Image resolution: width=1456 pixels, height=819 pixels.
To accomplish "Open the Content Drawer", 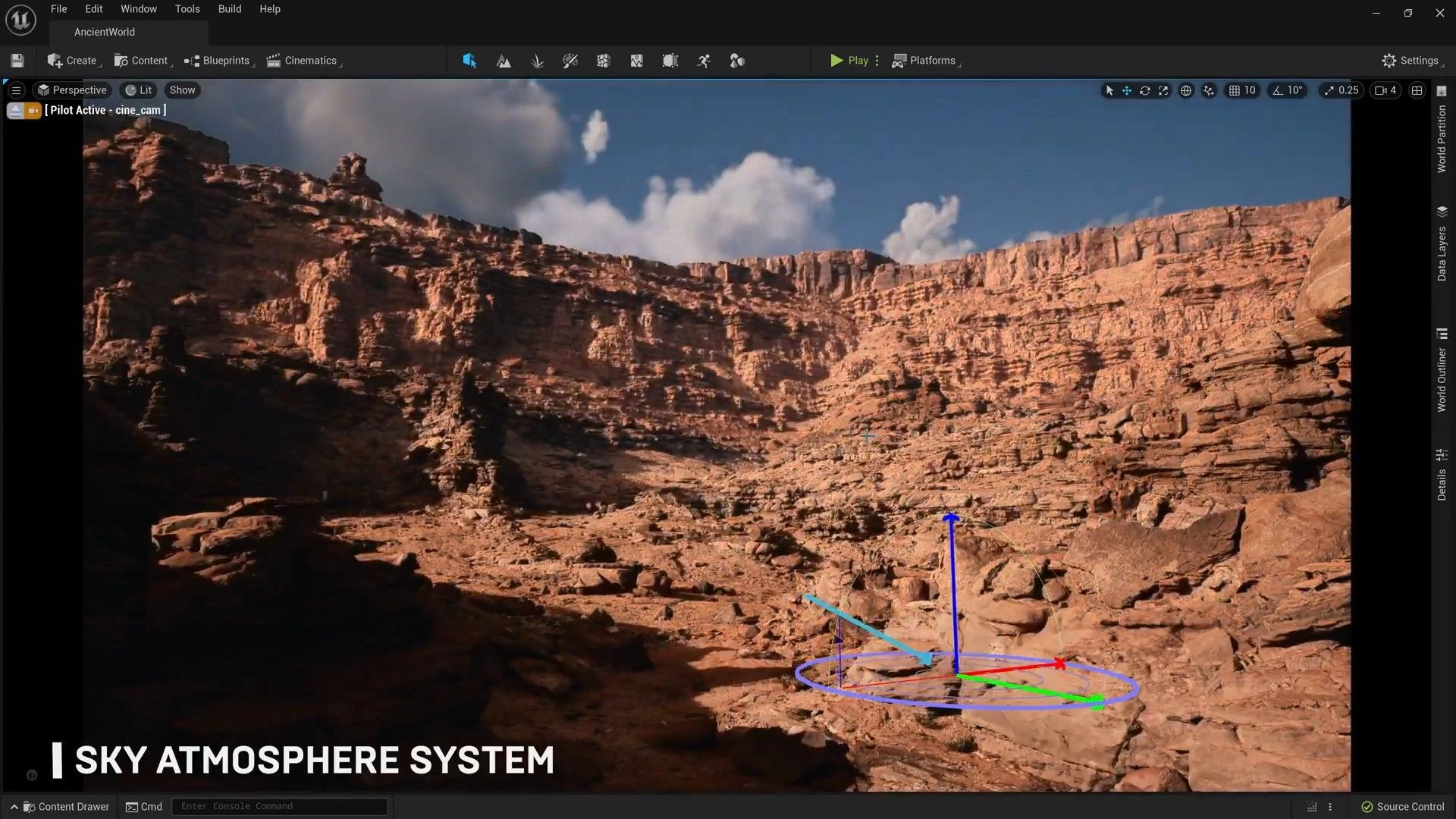I will (x=65, y=806).
